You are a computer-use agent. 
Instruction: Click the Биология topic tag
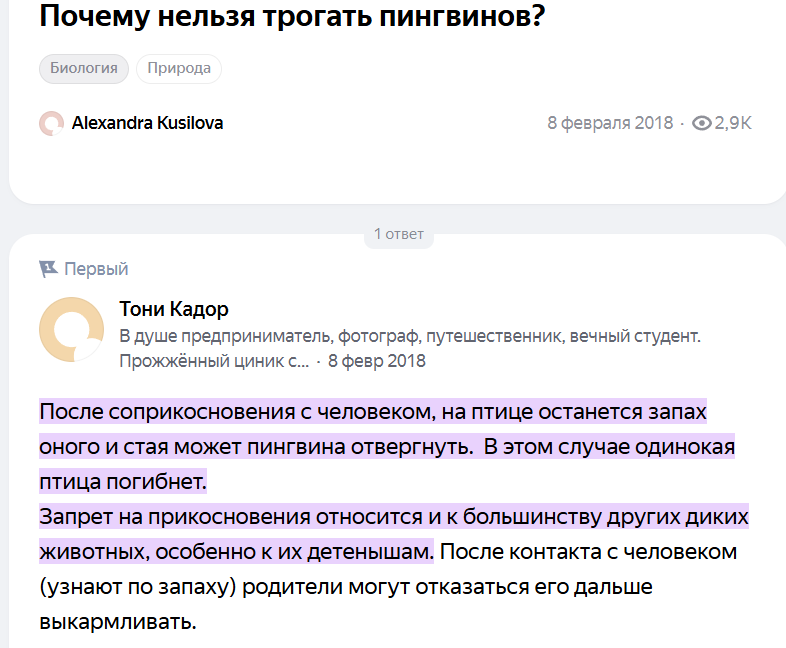(x=84, y=69)
